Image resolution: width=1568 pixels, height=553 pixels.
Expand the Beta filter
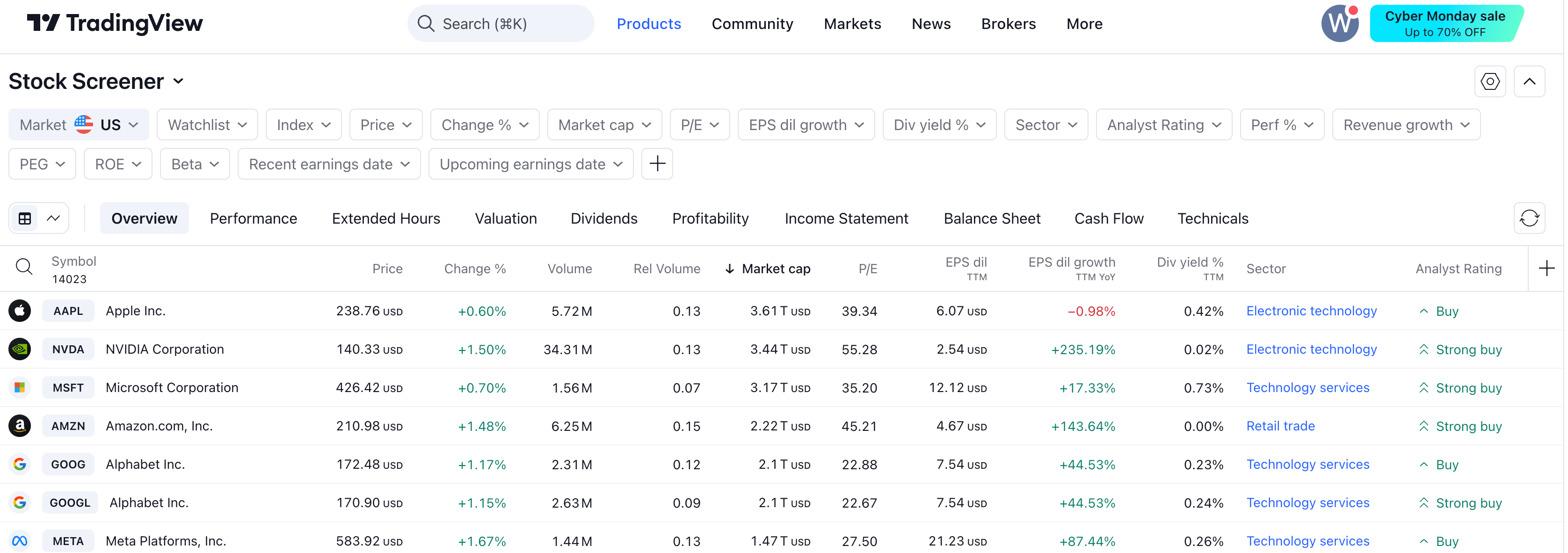(x=195, y=164)
